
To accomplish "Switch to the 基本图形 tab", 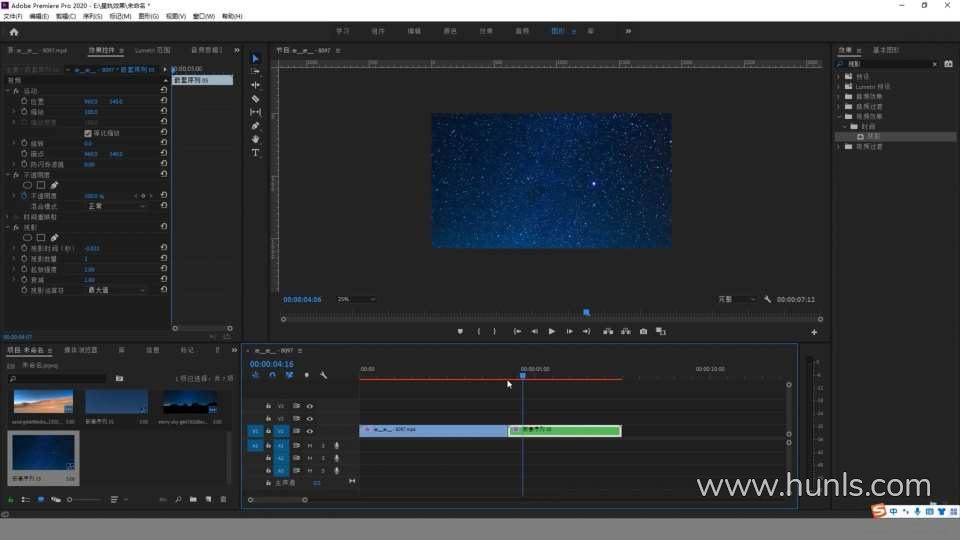I will [887, 49].
